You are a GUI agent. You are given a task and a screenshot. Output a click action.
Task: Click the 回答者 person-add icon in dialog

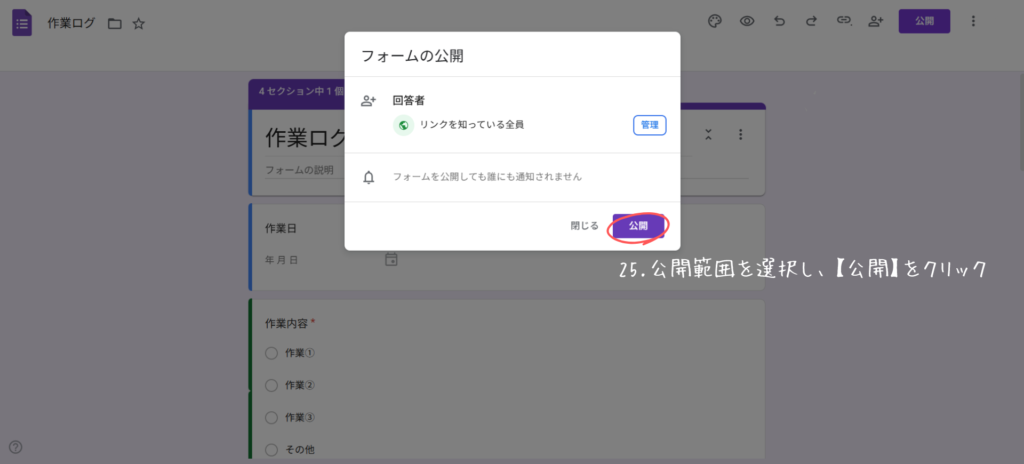(x=369, y=101)
